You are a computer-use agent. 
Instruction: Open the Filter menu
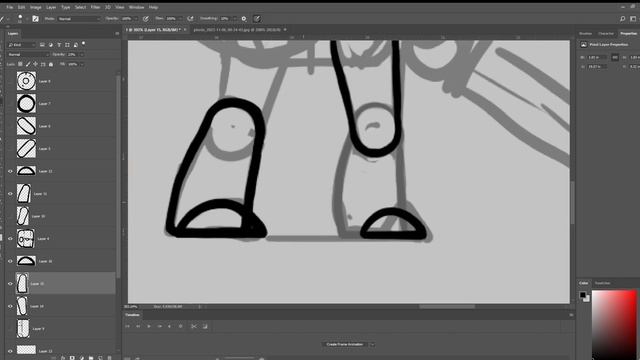coord(95,7)
